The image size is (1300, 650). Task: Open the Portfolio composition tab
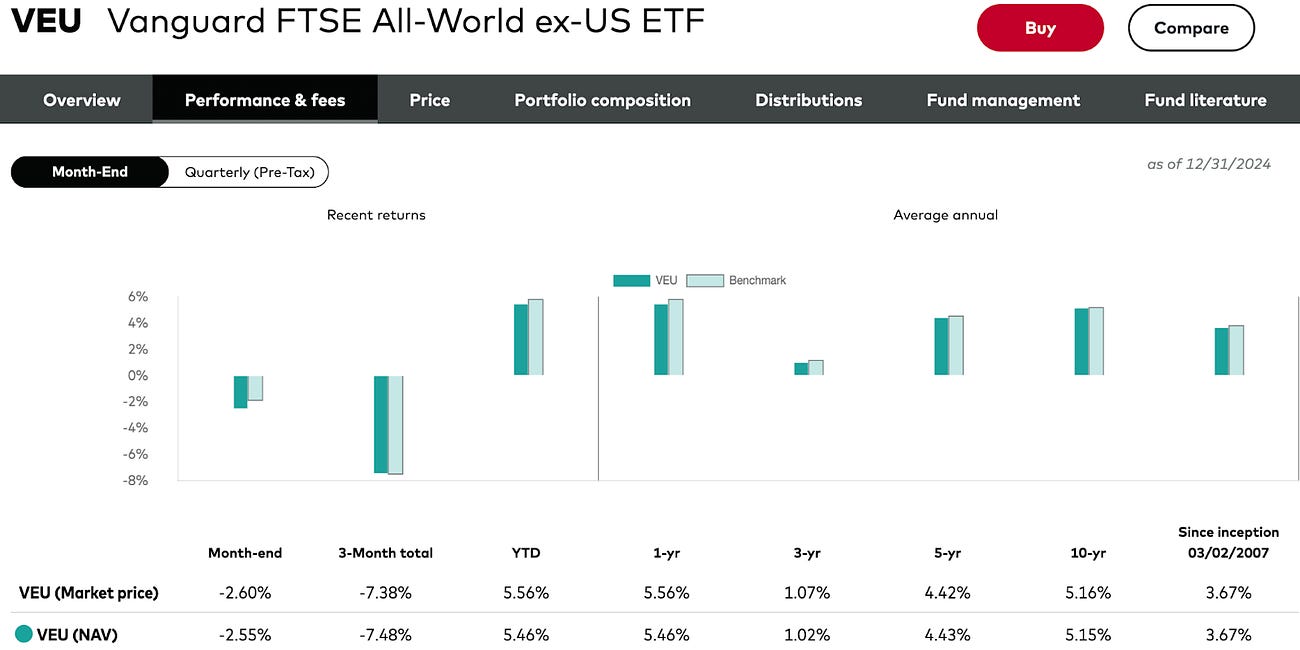(x=602, y=99)
